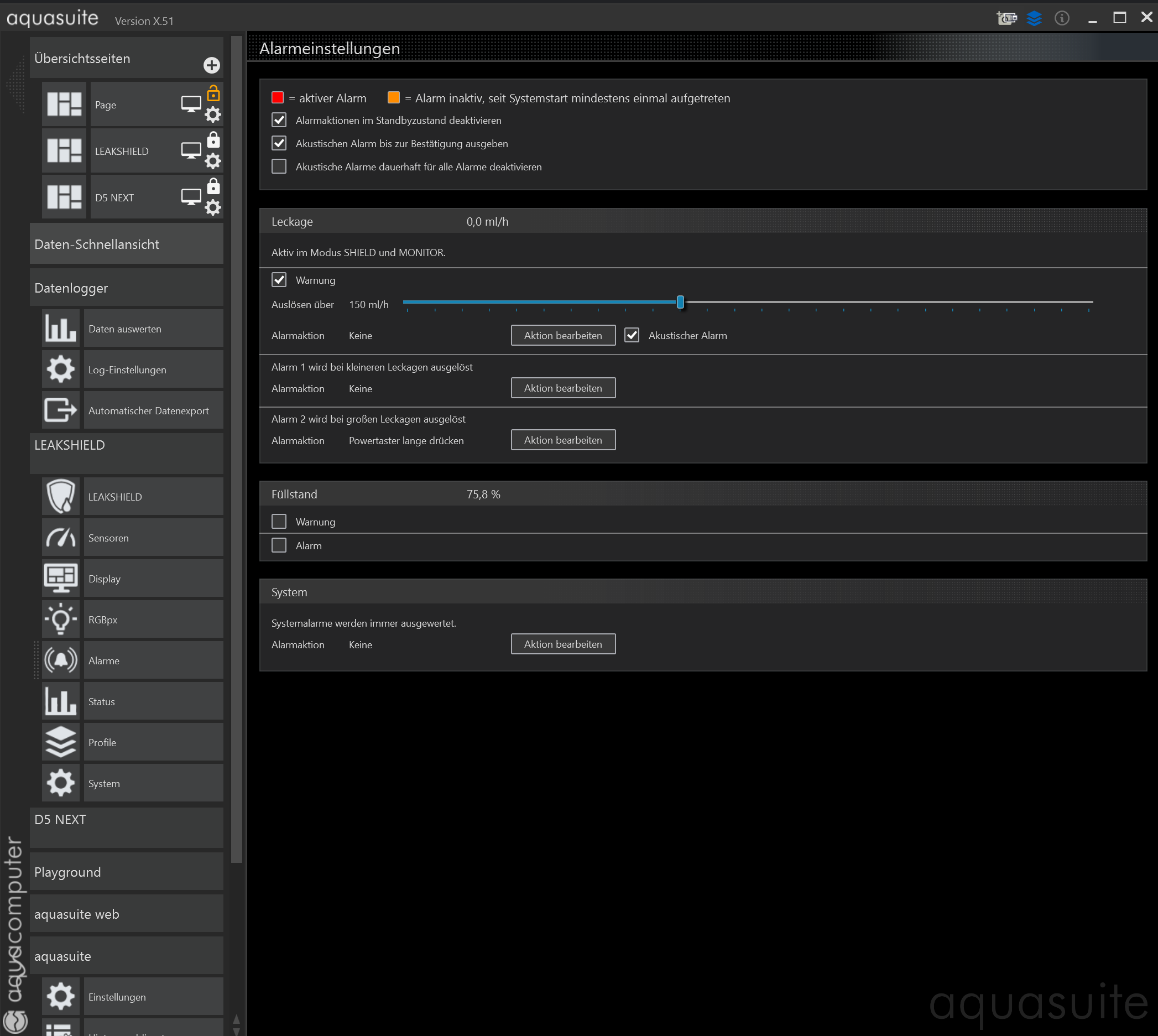Click the Automatischer Datenexport icon

(x=61, y=410)
